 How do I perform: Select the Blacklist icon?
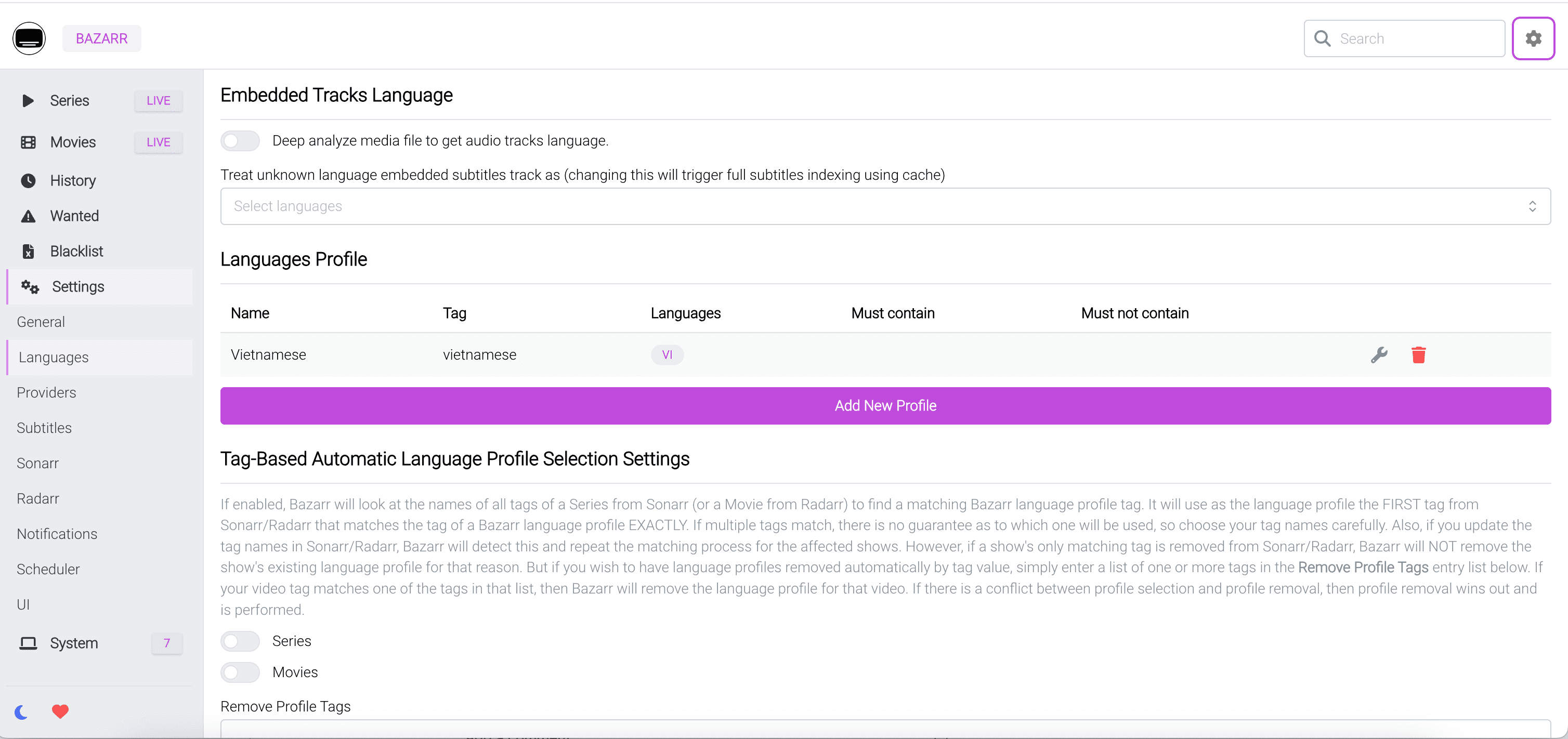pyautogui.click(x=28, y=251)
